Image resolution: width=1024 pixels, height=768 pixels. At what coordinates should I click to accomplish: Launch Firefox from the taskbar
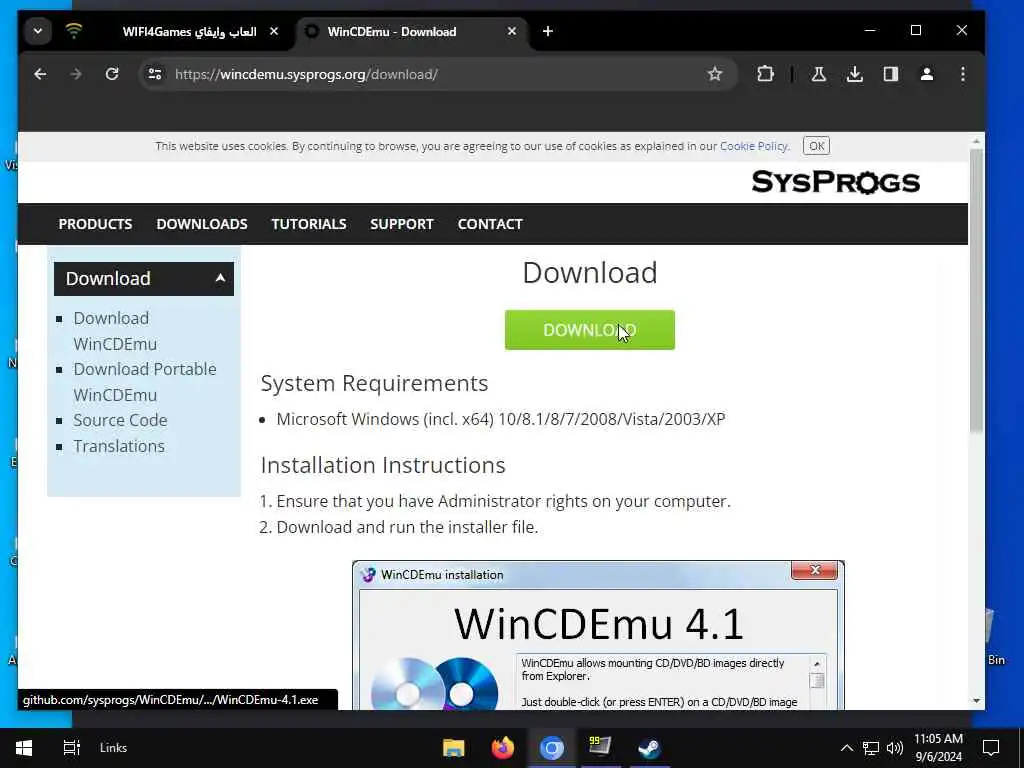tap(502, 748)
